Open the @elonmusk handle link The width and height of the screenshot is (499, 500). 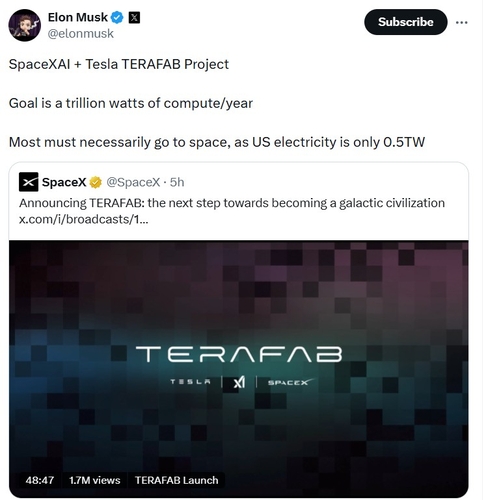click(80, 34)
